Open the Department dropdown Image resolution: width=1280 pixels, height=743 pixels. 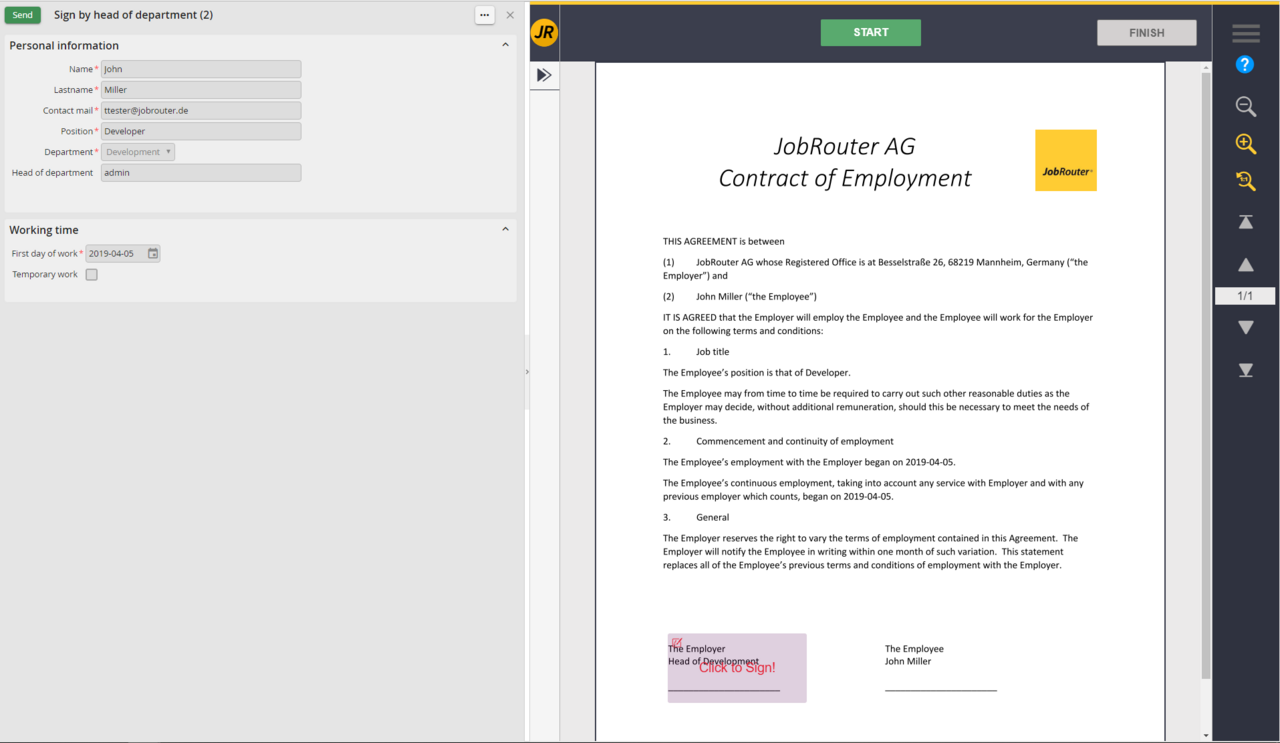coord(137,151)
